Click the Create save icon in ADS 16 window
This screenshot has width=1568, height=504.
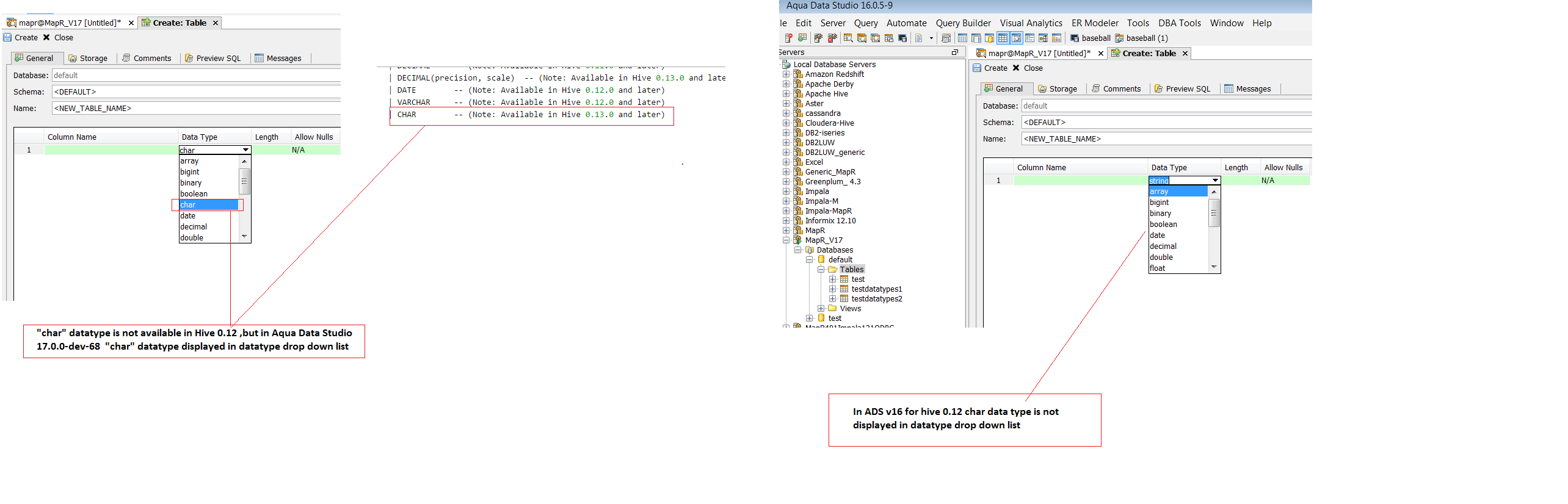(977, 68)
